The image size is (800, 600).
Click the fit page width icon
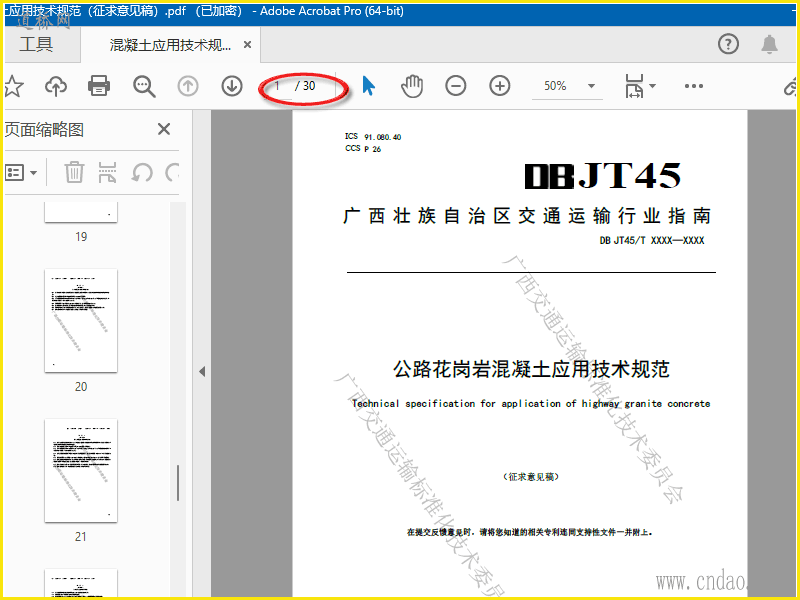tap(634, 86)
